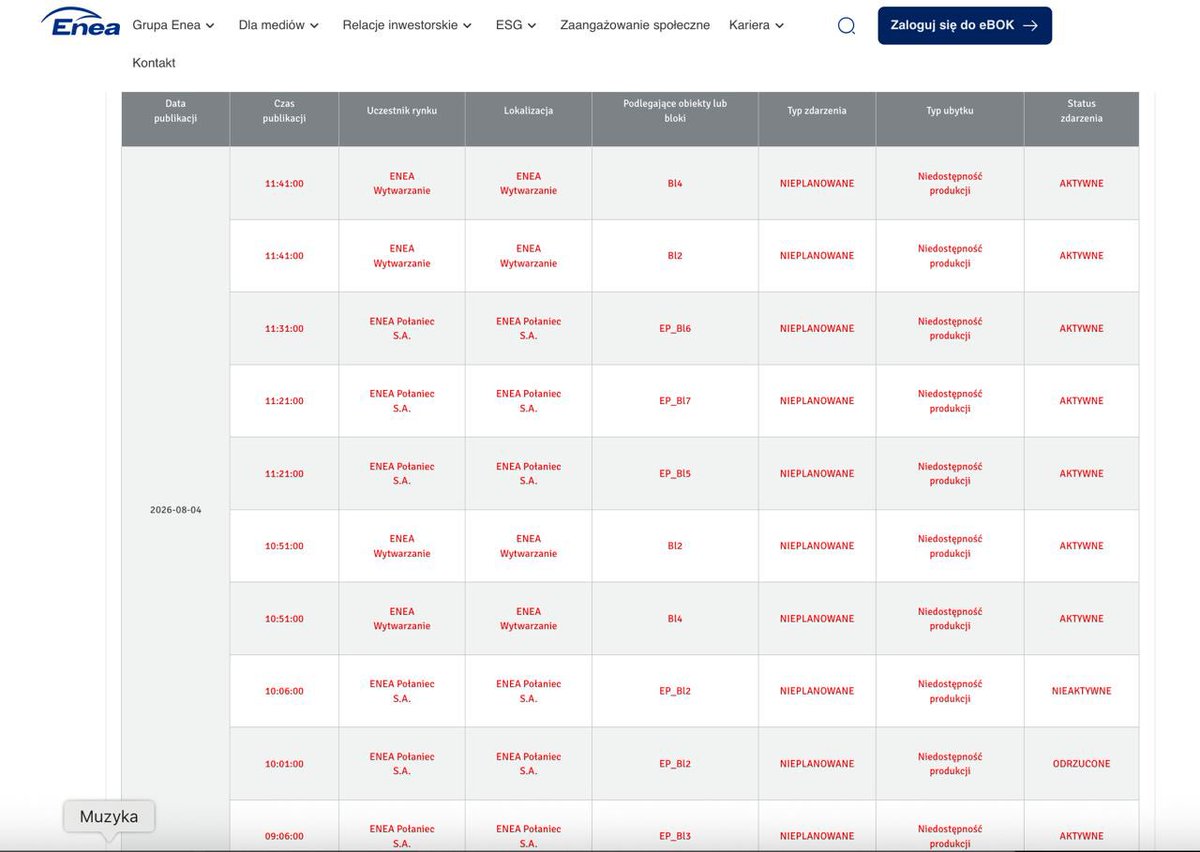Click Niedostępność produkcji in EP_Bl5 row
The height and width of the screenshot is (852, 1200).
pyautogui.click(x=950, y=474)
